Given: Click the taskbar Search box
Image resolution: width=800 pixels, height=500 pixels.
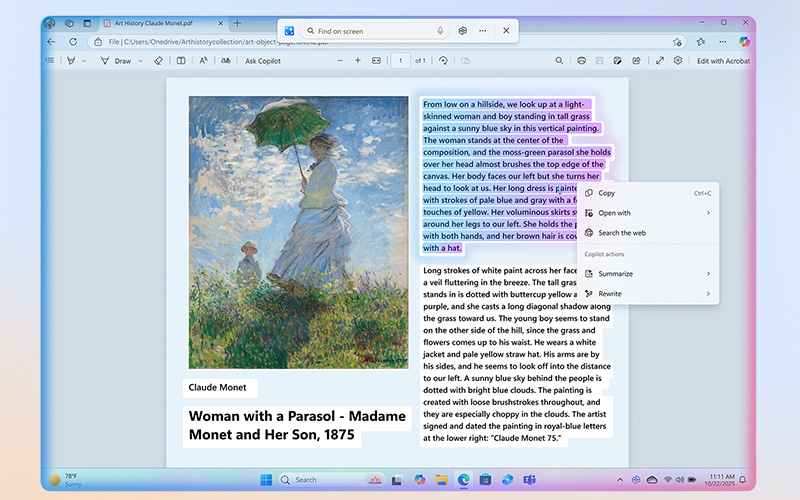Looking at the screenshot, I should [x=331, y=480].
